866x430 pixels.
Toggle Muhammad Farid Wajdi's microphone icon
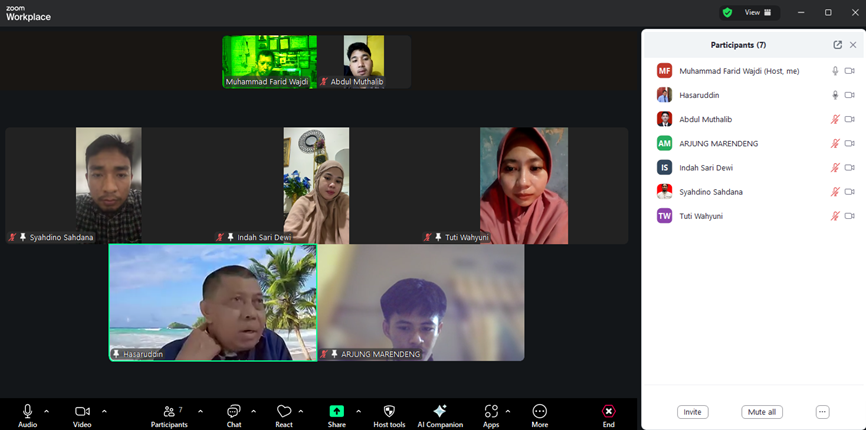[836, 71]
